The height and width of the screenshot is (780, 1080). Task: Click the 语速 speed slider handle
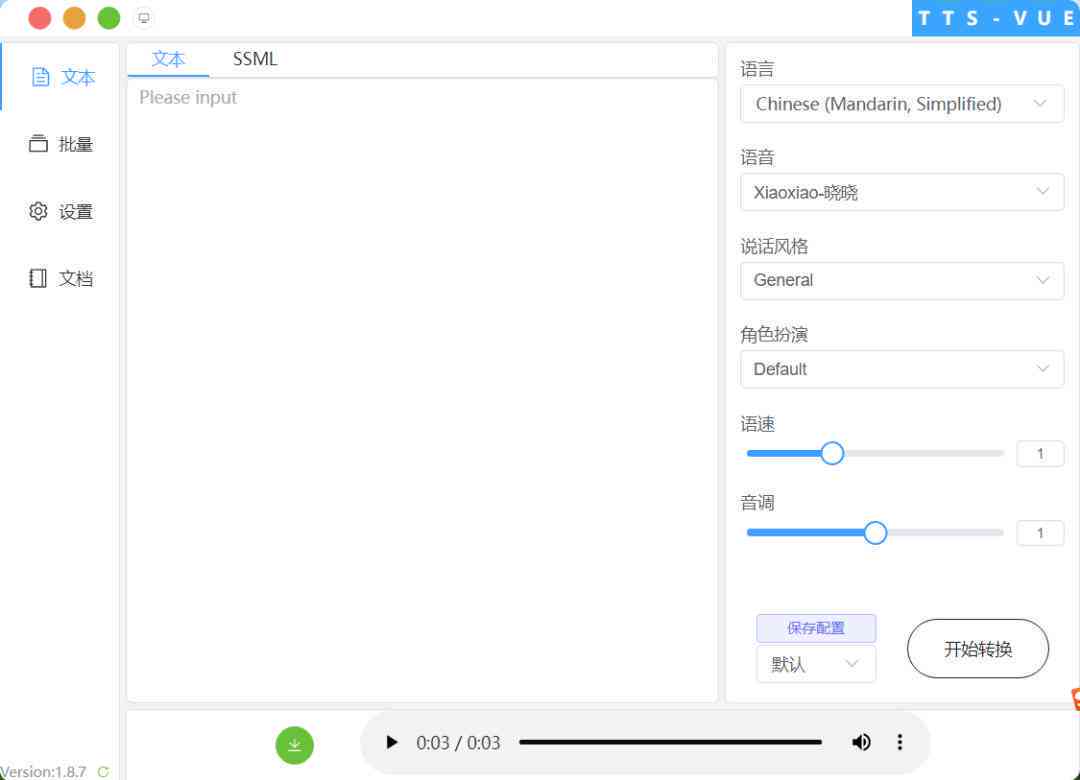coord(832,453)
